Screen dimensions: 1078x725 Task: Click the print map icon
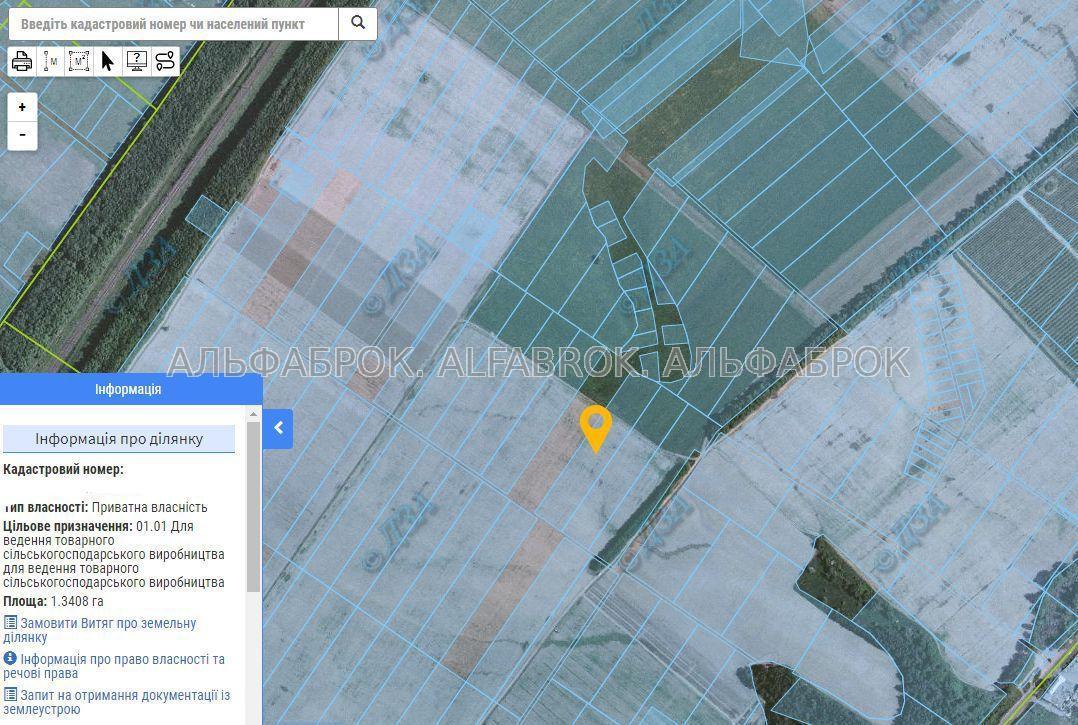point(22,61)
